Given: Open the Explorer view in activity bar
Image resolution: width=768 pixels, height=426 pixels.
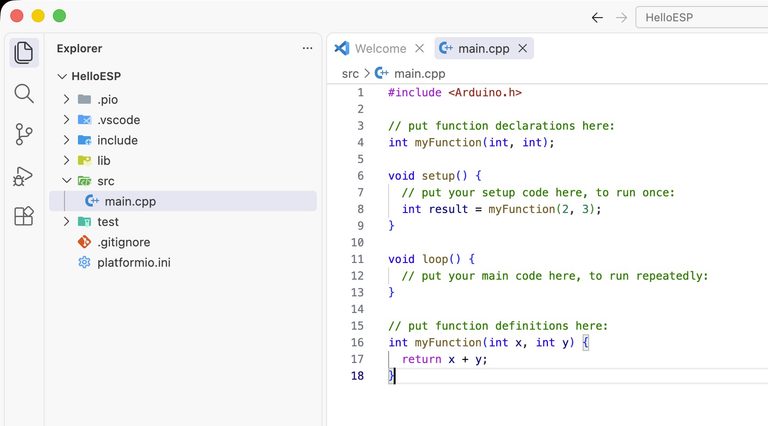Looking at the screenshot, I should [x=24, y=52].
